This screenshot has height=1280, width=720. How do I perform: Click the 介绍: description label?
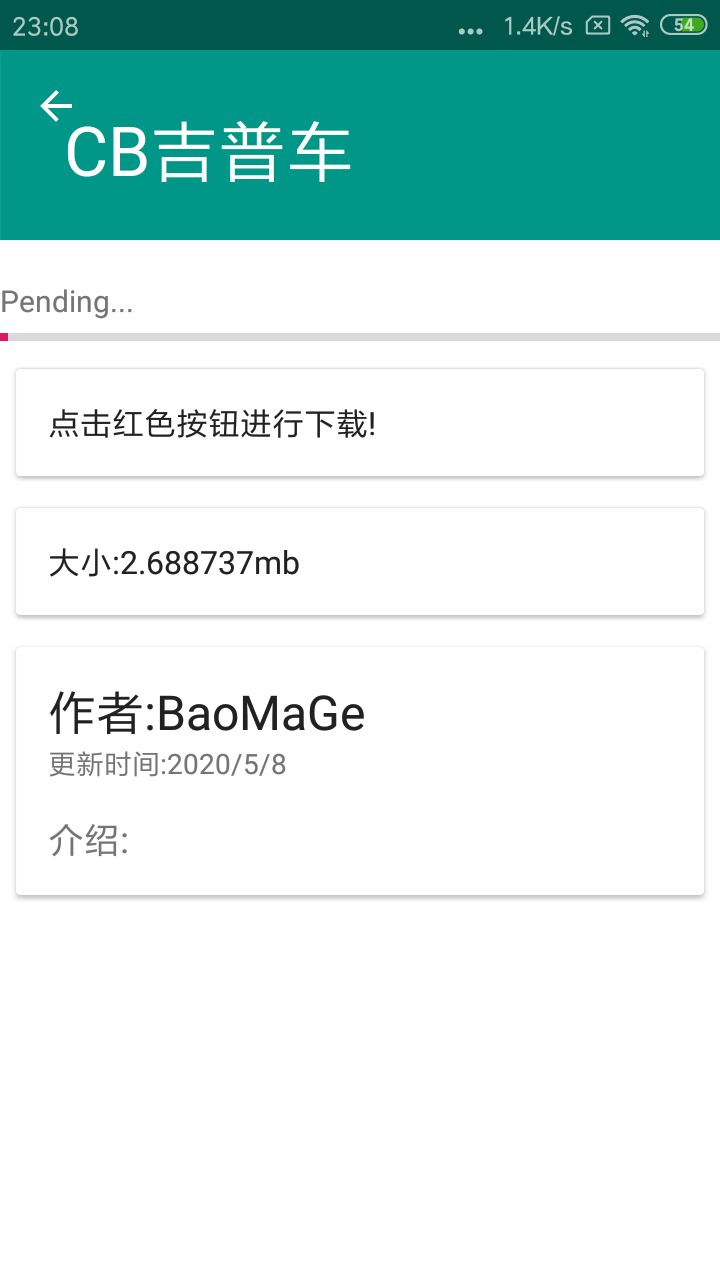[89, 842]
